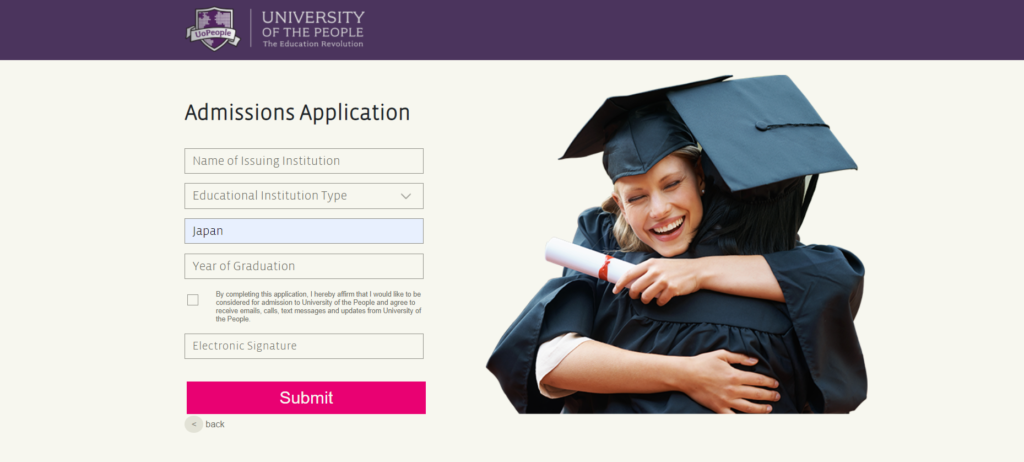Screen dimensions: 1024x462
Task: Select the country field showing Japan
Action: 304,231
